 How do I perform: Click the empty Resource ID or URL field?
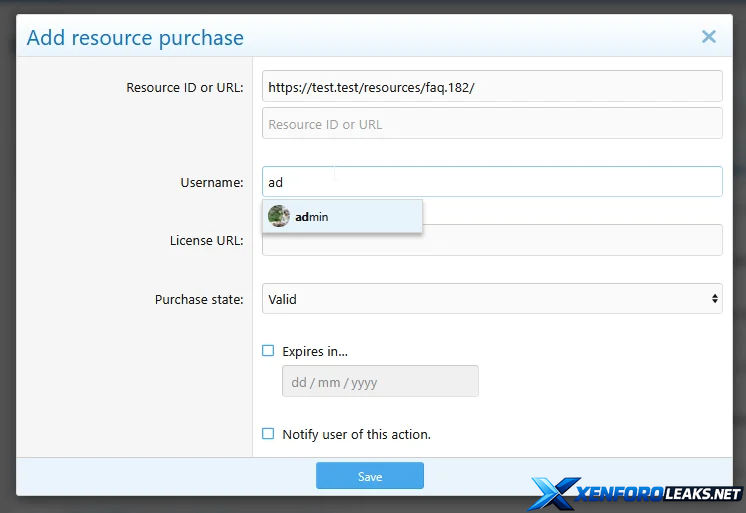tap(491, 124)
